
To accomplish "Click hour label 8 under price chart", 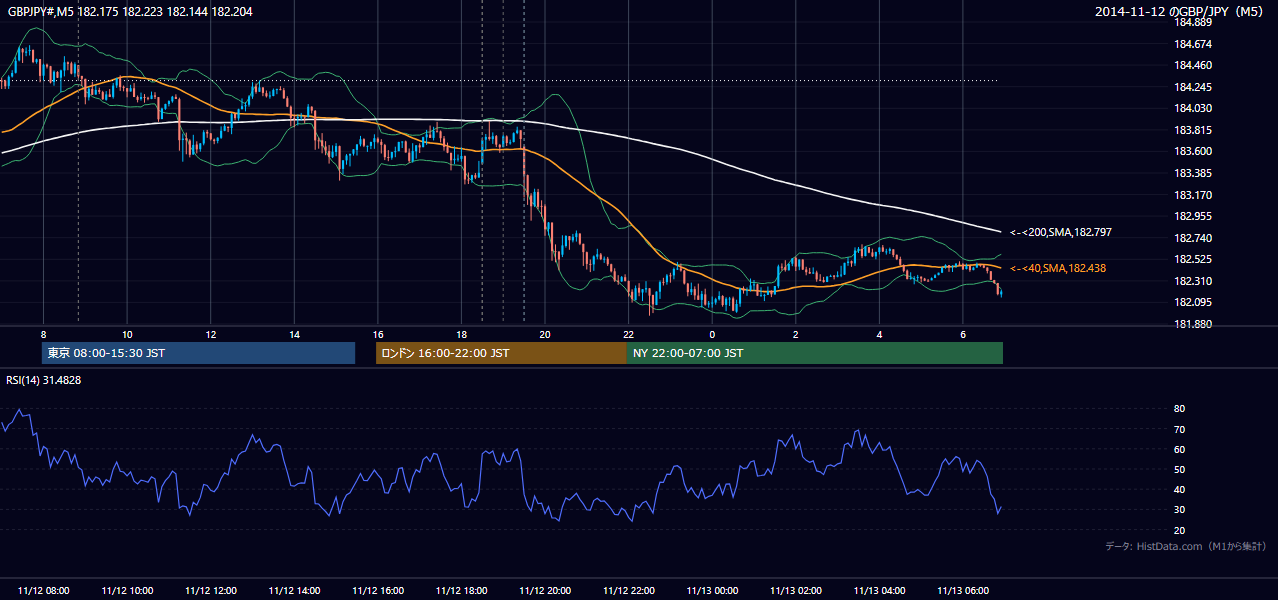I will pyautogui.click(x=43, y=334).
